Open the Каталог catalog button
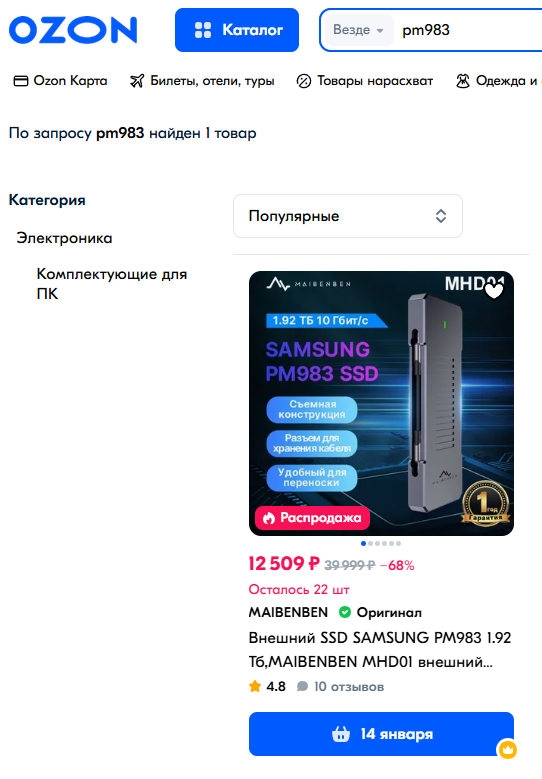Image resolution: width=542 pixels, height=779 pixels. (x=237, y=30)
